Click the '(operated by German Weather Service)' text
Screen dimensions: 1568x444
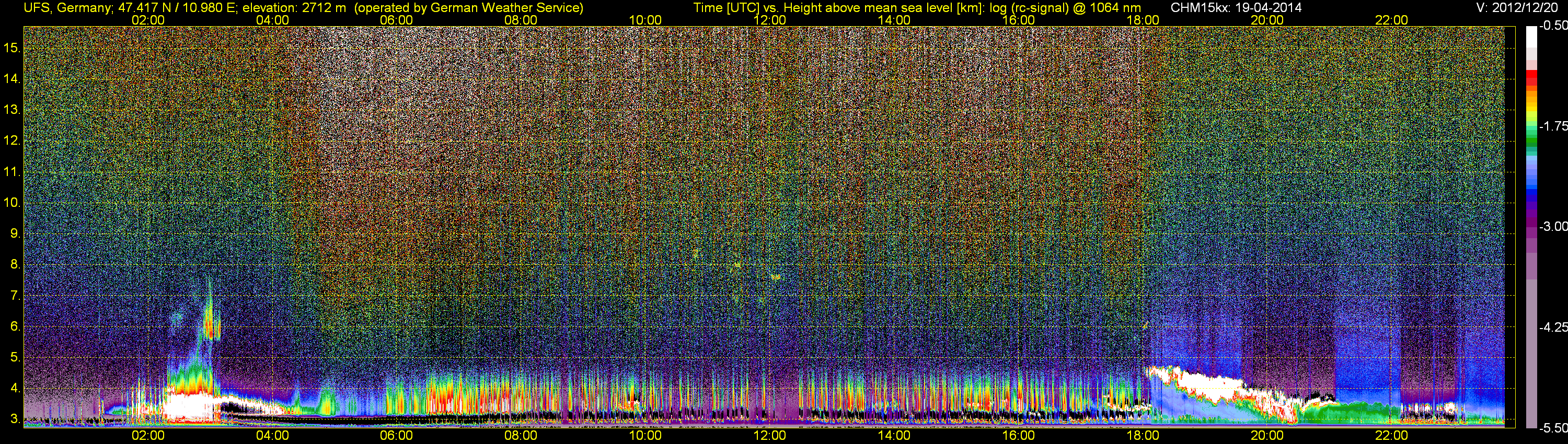coord(468,8)
